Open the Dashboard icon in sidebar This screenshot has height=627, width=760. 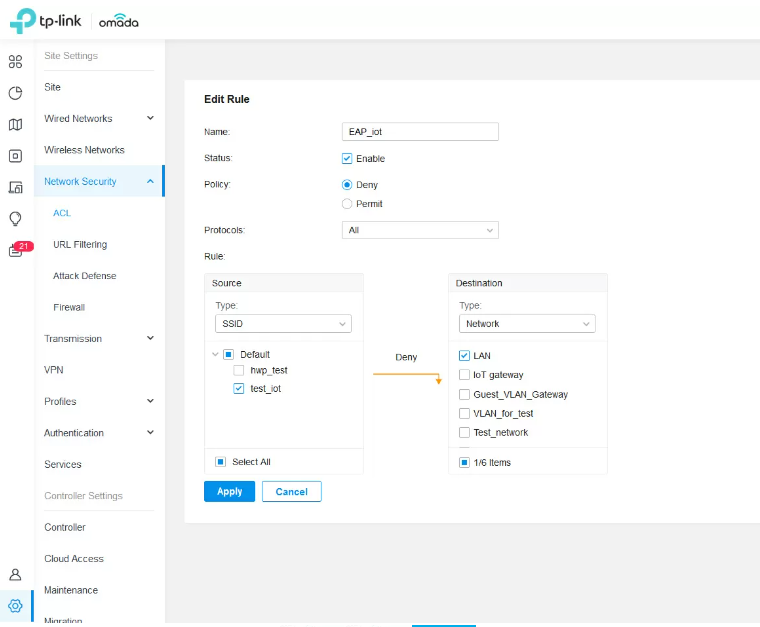15,62
